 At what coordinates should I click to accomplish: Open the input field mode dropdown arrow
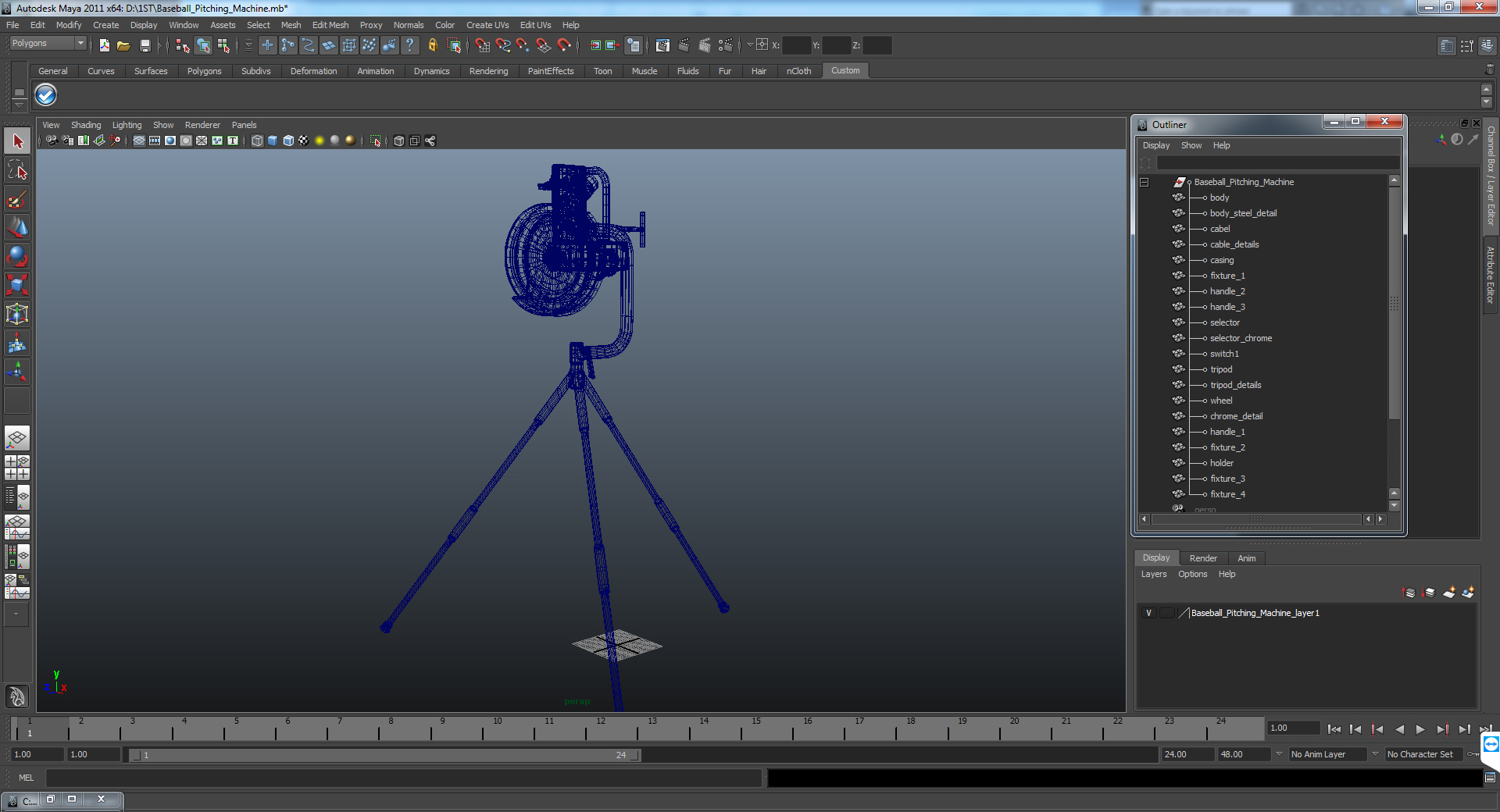(750, 45)
